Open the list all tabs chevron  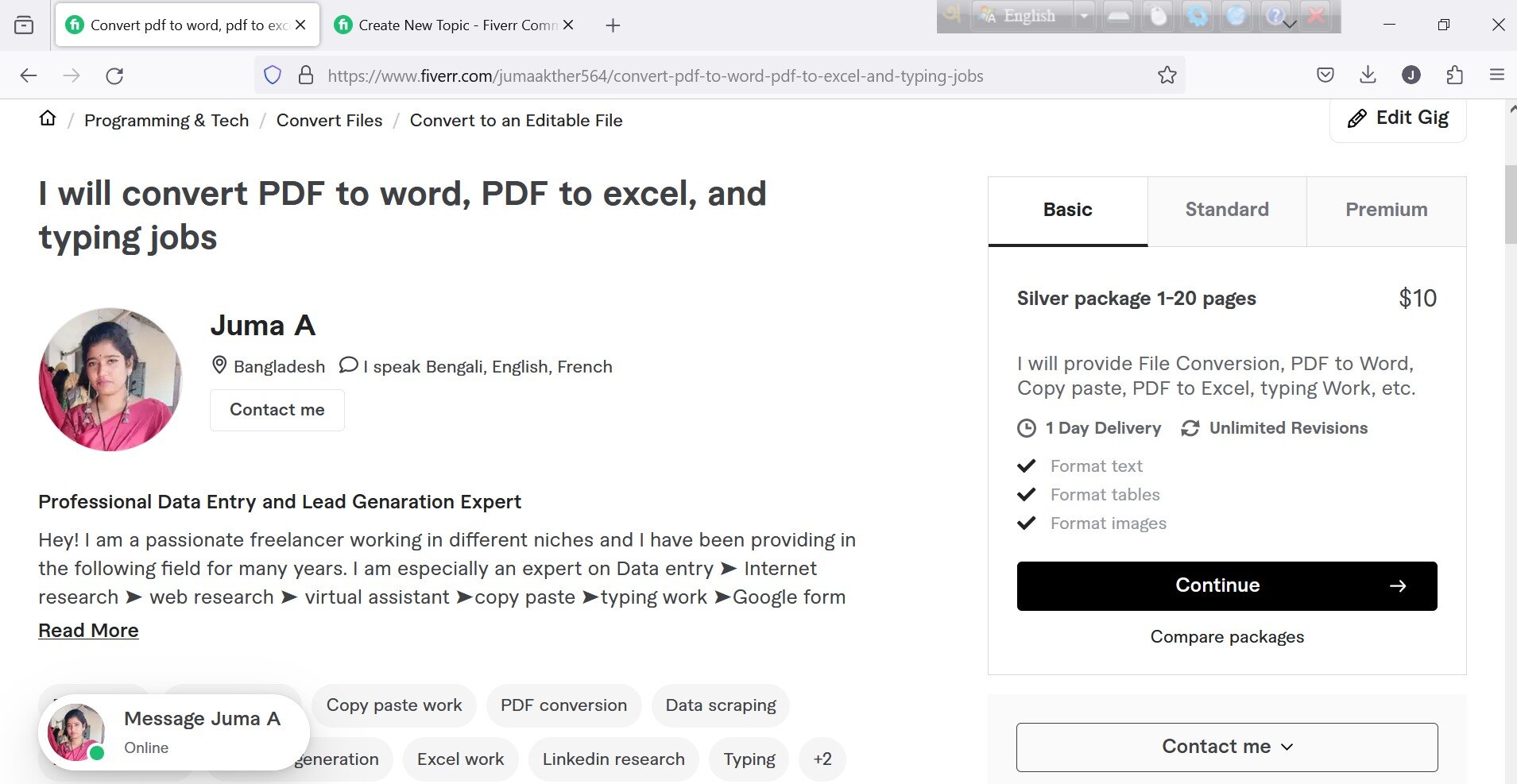[x=1291, y=25]
